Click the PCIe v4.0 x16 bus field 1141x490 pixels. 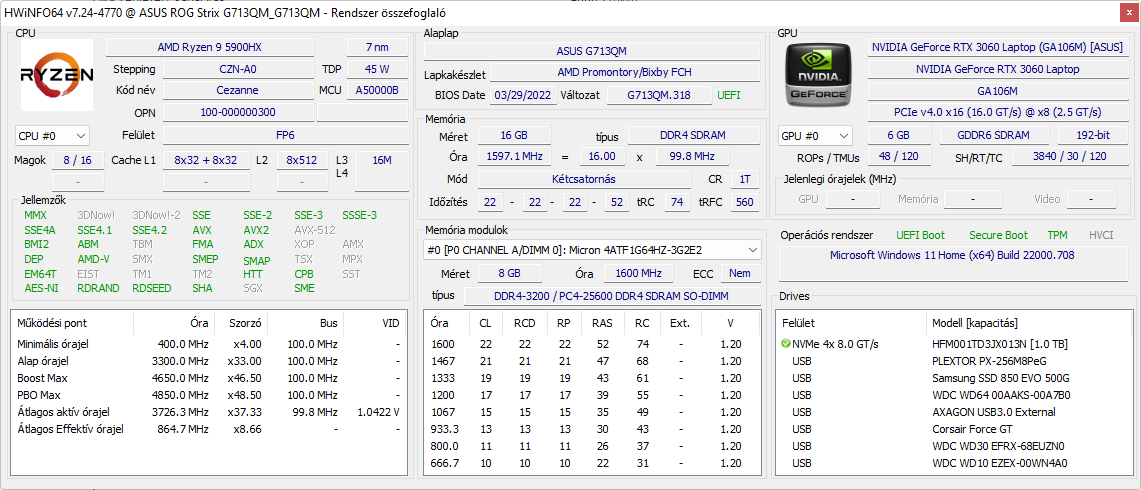tap(997, 112)
